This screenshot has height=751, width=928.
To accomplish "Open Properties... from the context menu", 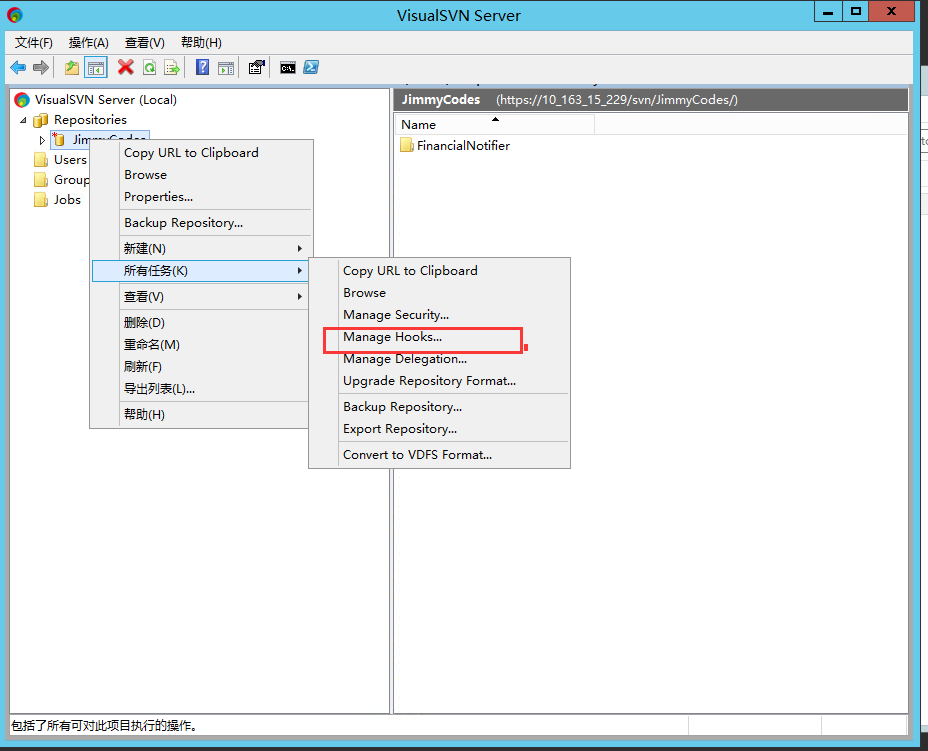I will (202, 197).
